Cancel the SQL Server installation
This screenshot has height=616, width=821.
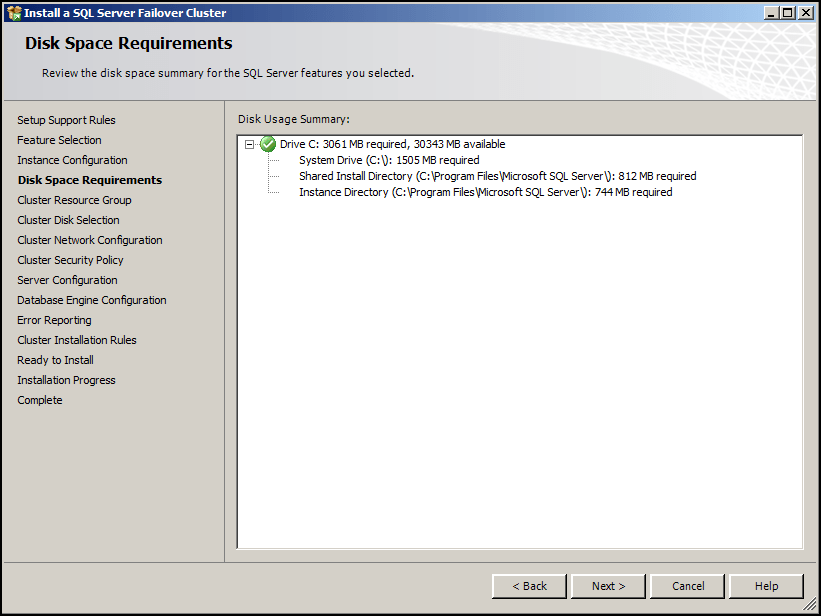pos(687,586)
